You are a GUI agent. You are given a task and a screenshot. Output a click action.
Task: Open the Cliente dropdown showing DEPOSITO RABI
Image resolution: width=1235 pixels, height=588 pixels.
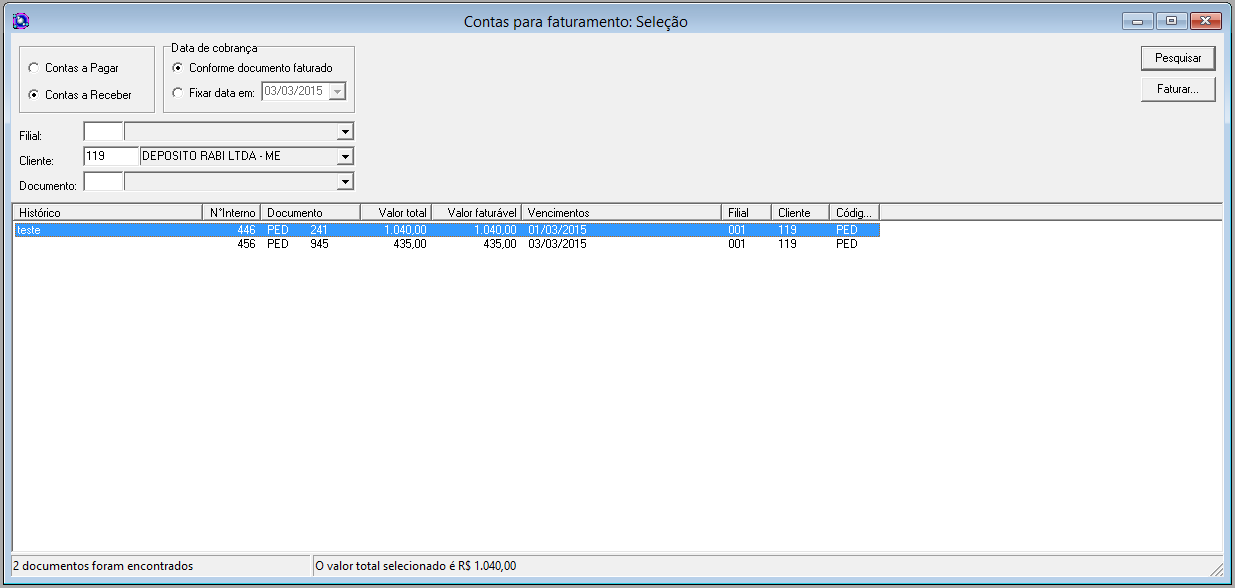[345, 156]
